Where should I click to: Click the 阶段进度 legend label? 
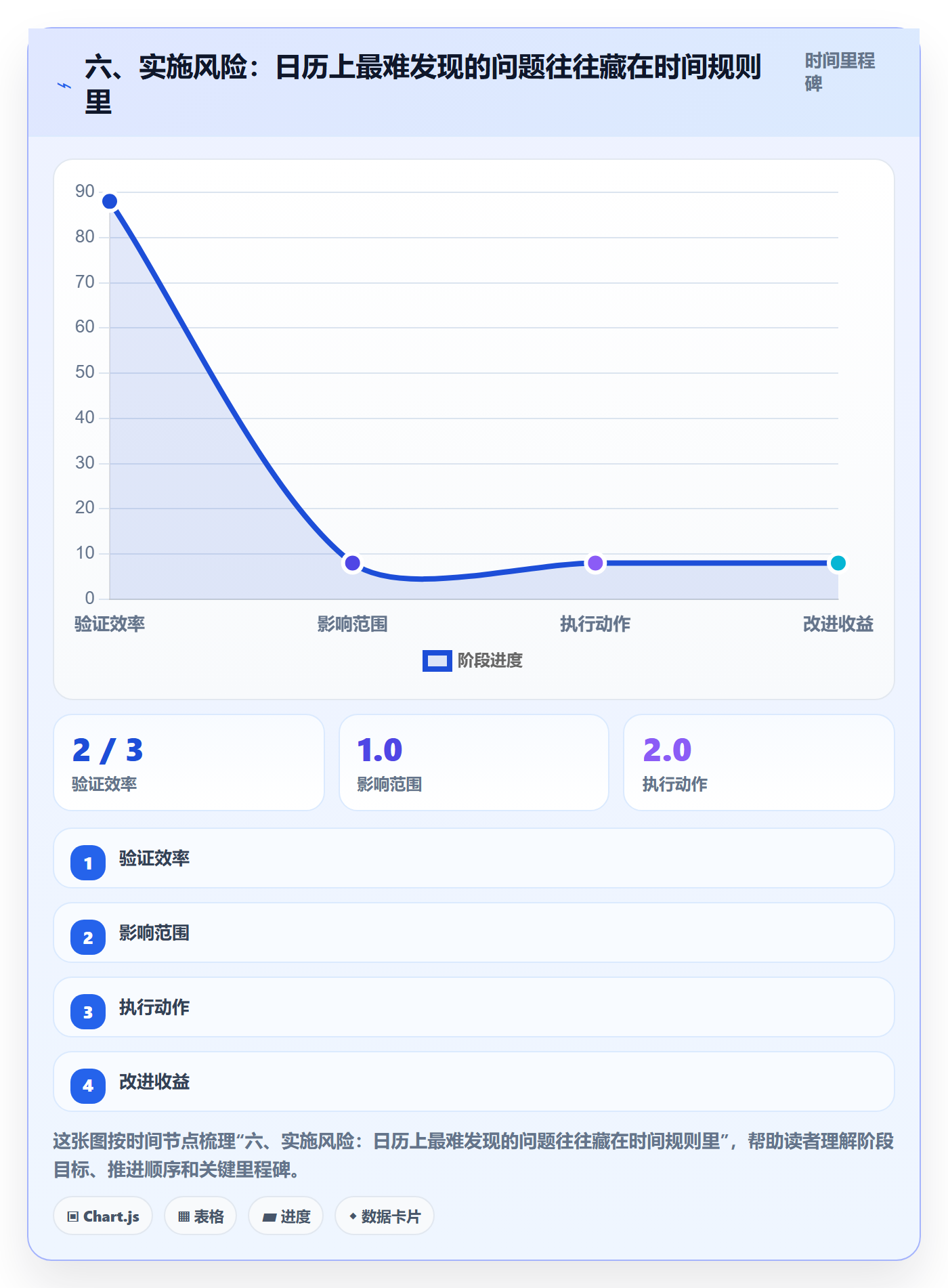(x=490, y=660)
